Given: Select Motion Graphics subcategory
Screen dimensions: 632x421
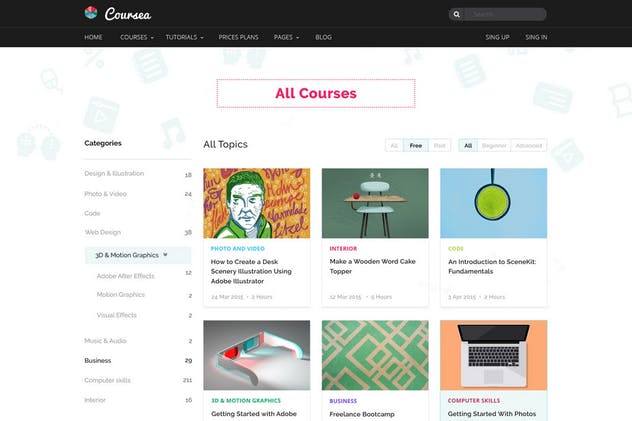Looking at the screenshot, I should tap(121, 294).
